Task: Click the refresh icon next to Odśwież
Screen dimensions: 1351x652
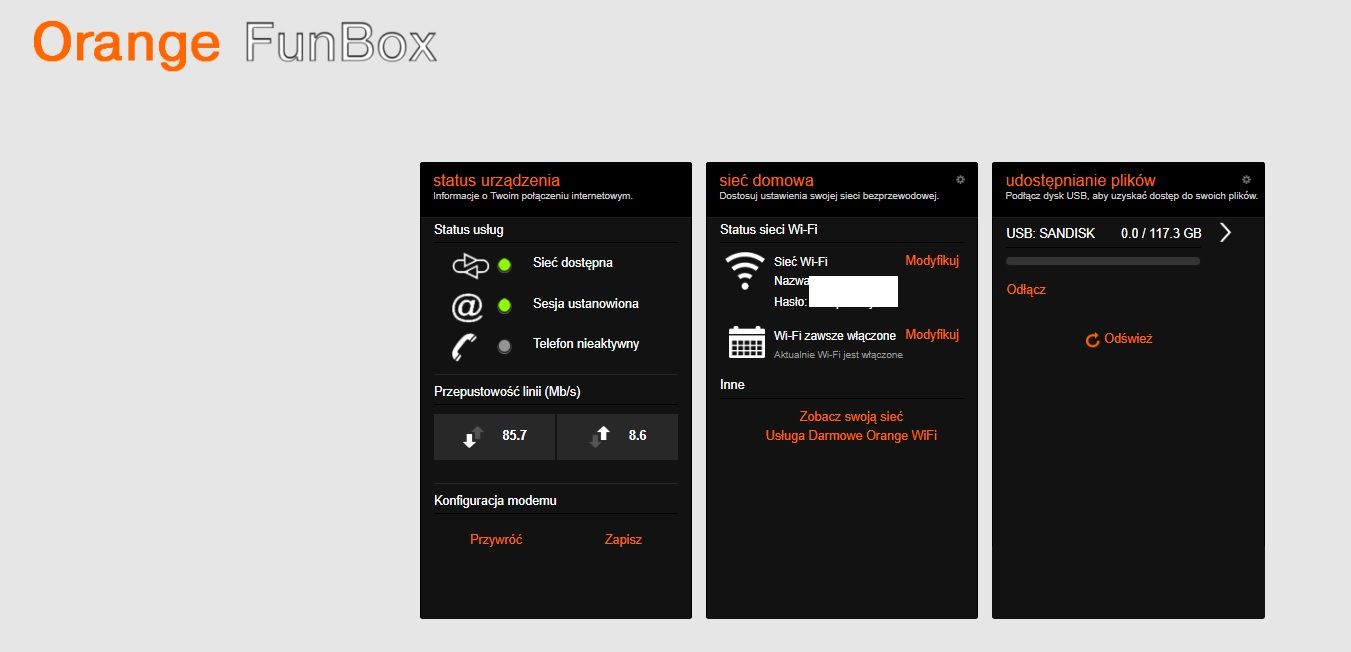Action: pyautogui.click(x=1093, y=340)
